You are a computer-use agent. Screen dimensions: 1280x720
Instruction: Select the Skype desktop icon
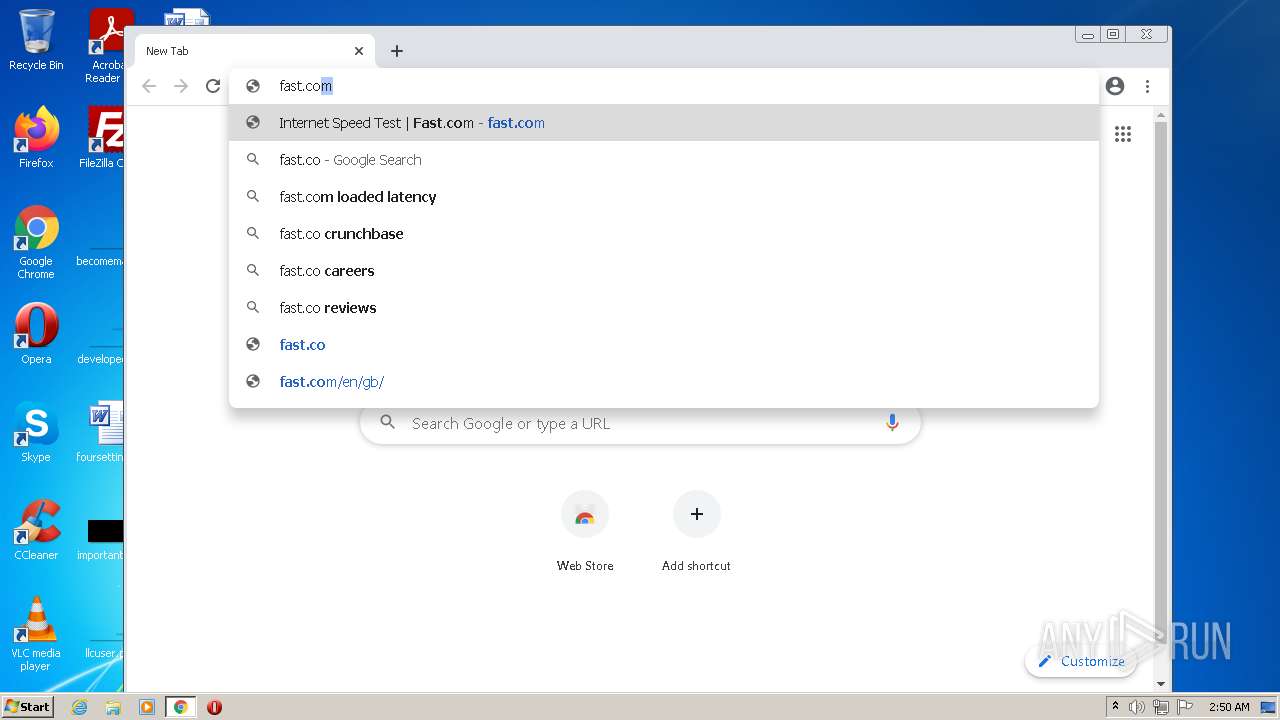coord(36,431)
